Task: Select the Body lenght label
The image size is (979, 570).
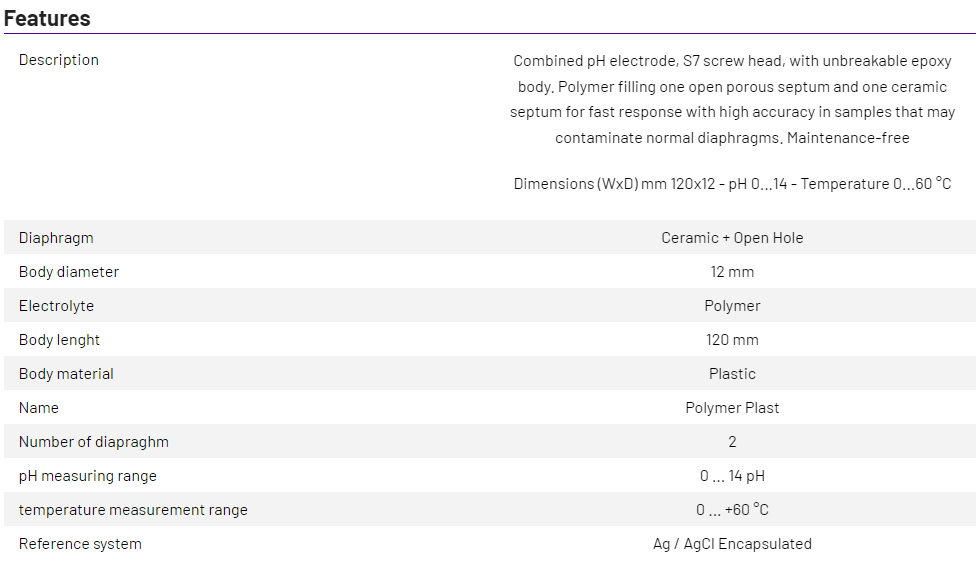Action: pos(59,340)
